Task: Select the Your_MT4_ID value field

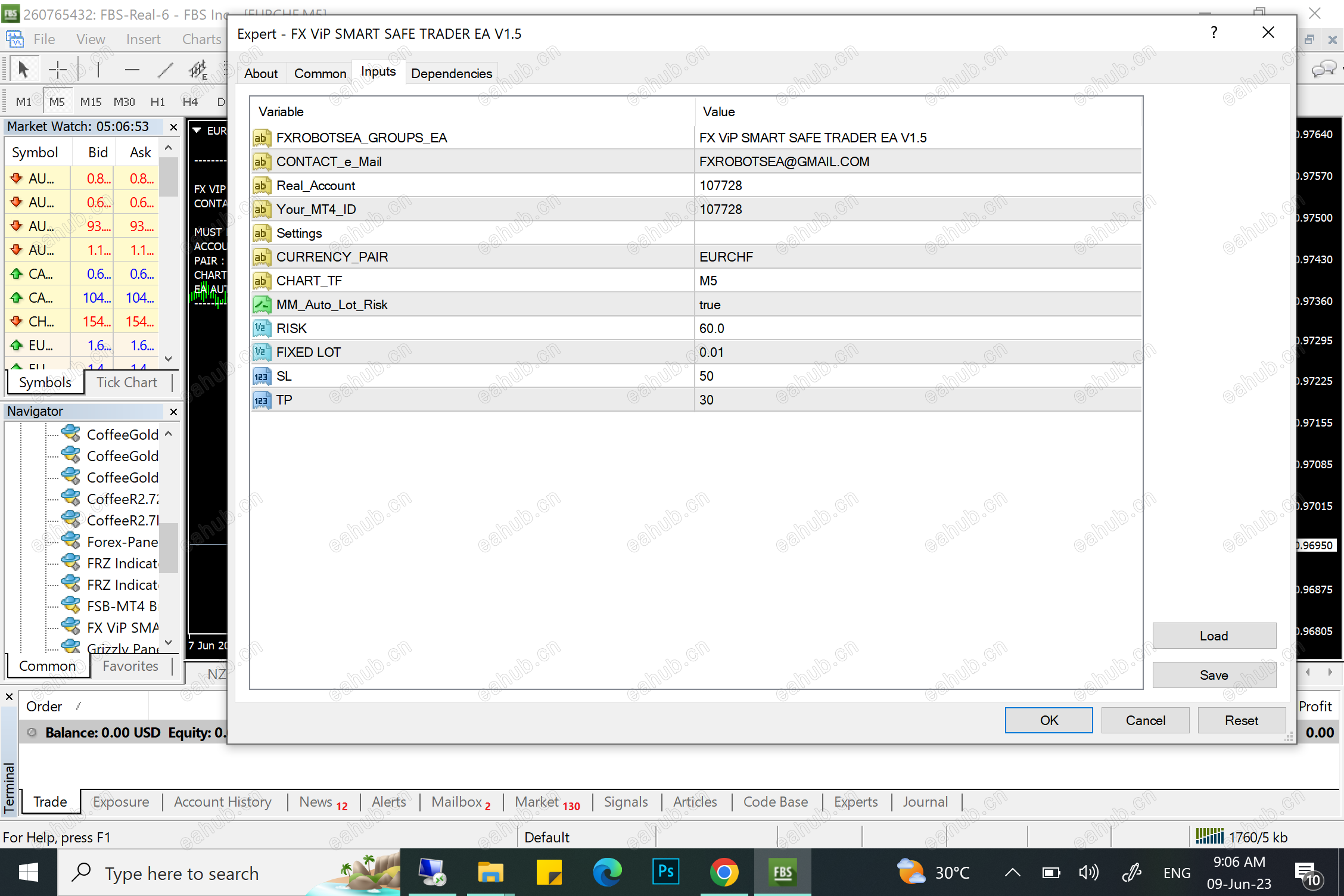Action: click(917, 209)
